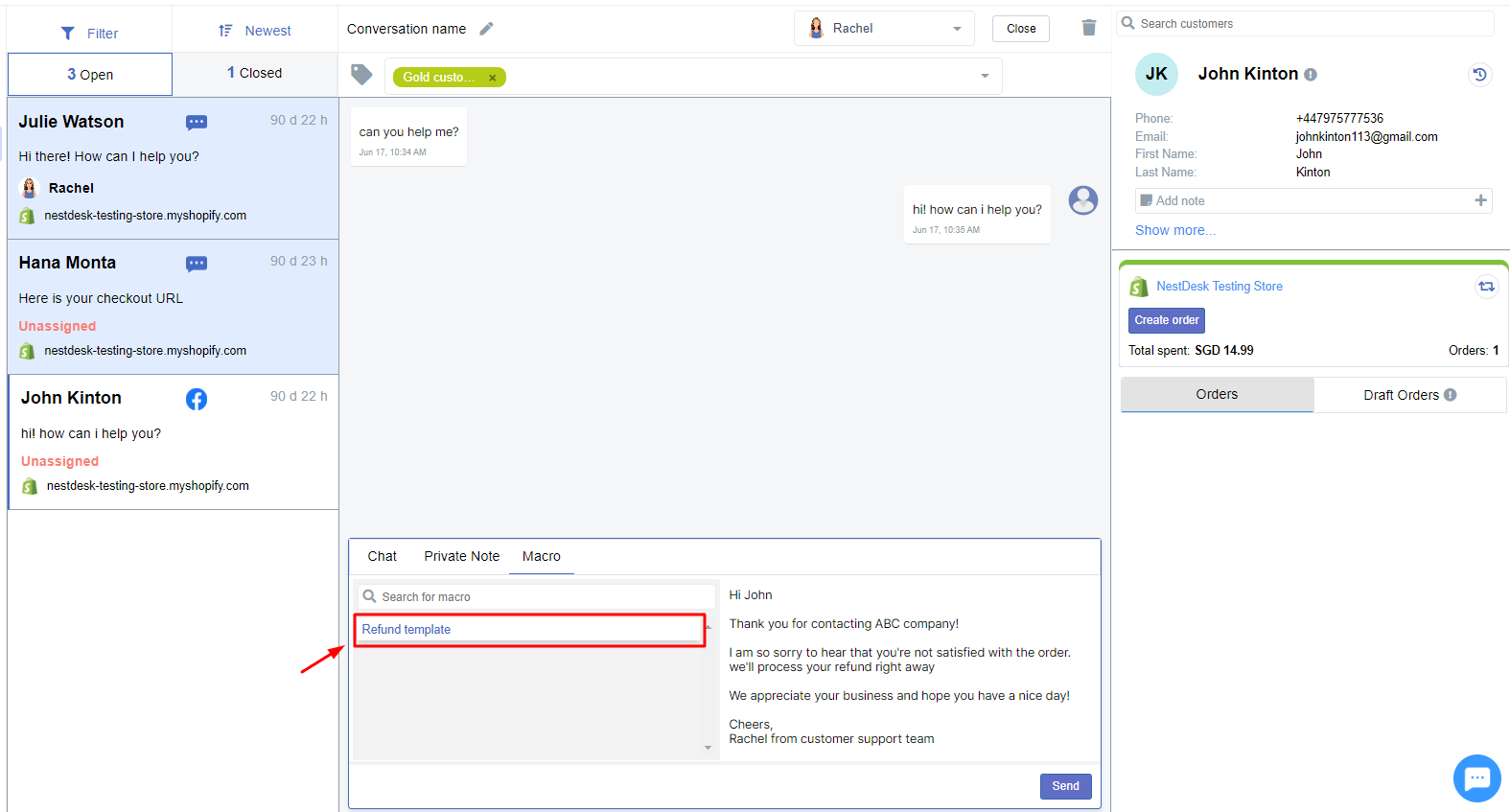Switch to the 1 Closed tab
Image resolution: width=1510 pixels, height=812 pixels.
tap(255, 73)
